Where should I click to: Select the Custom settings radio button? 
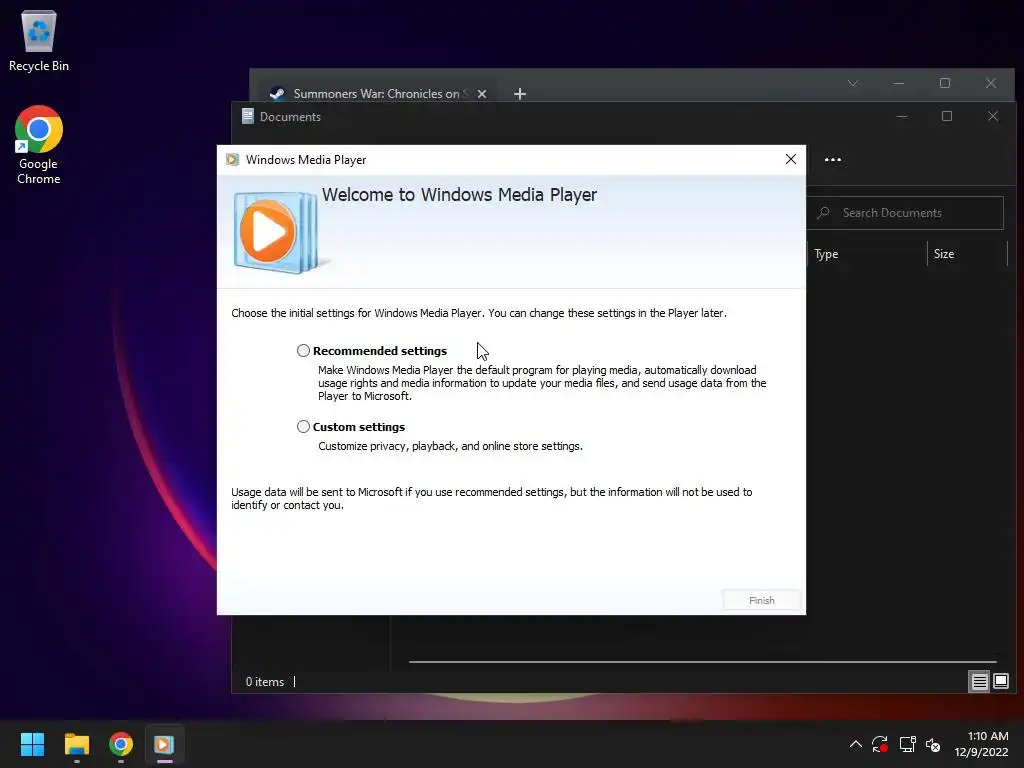(x=303, y=426)
